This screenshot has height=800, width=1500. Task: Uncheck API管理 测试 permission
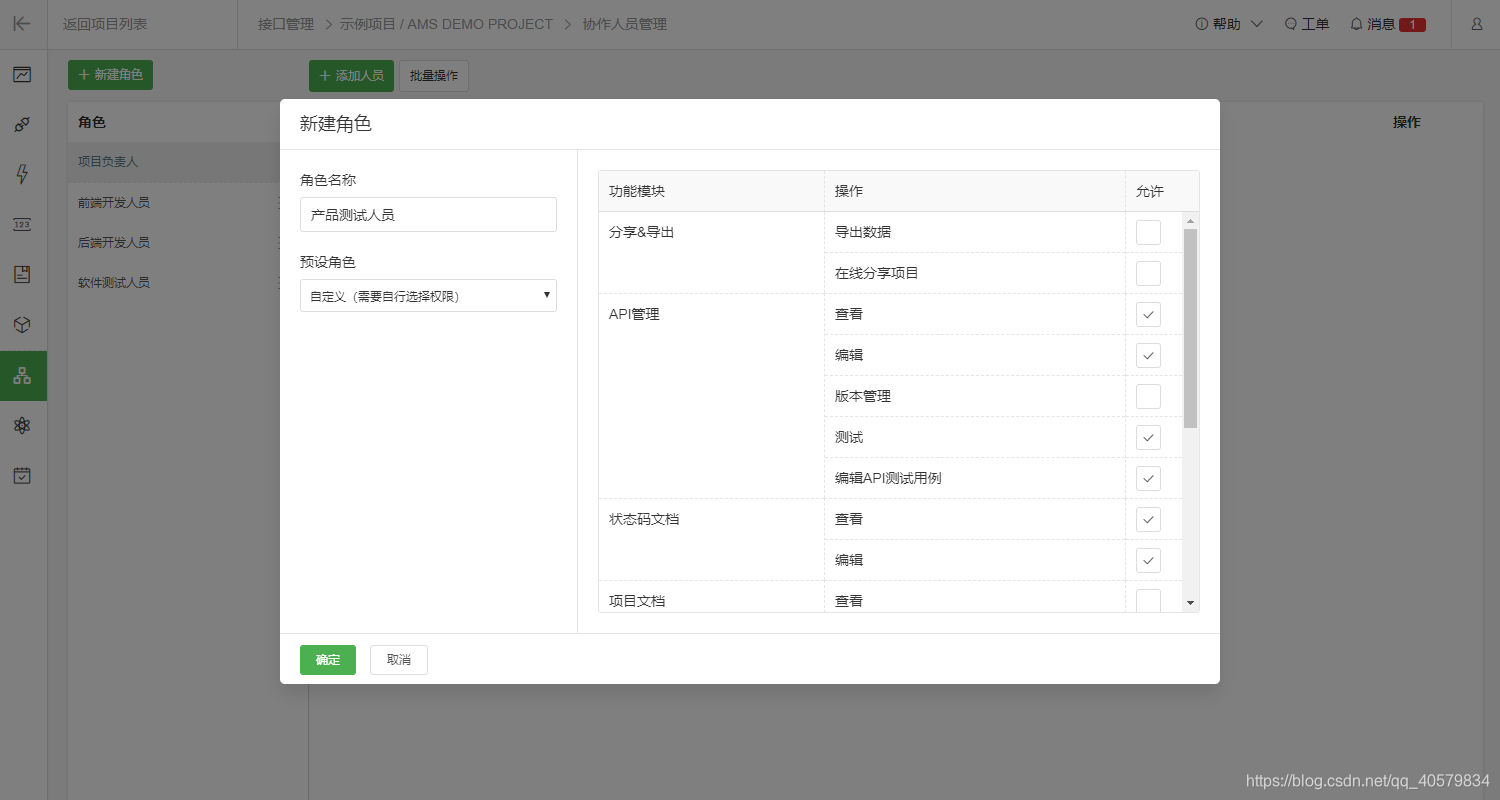point(1148,437)
